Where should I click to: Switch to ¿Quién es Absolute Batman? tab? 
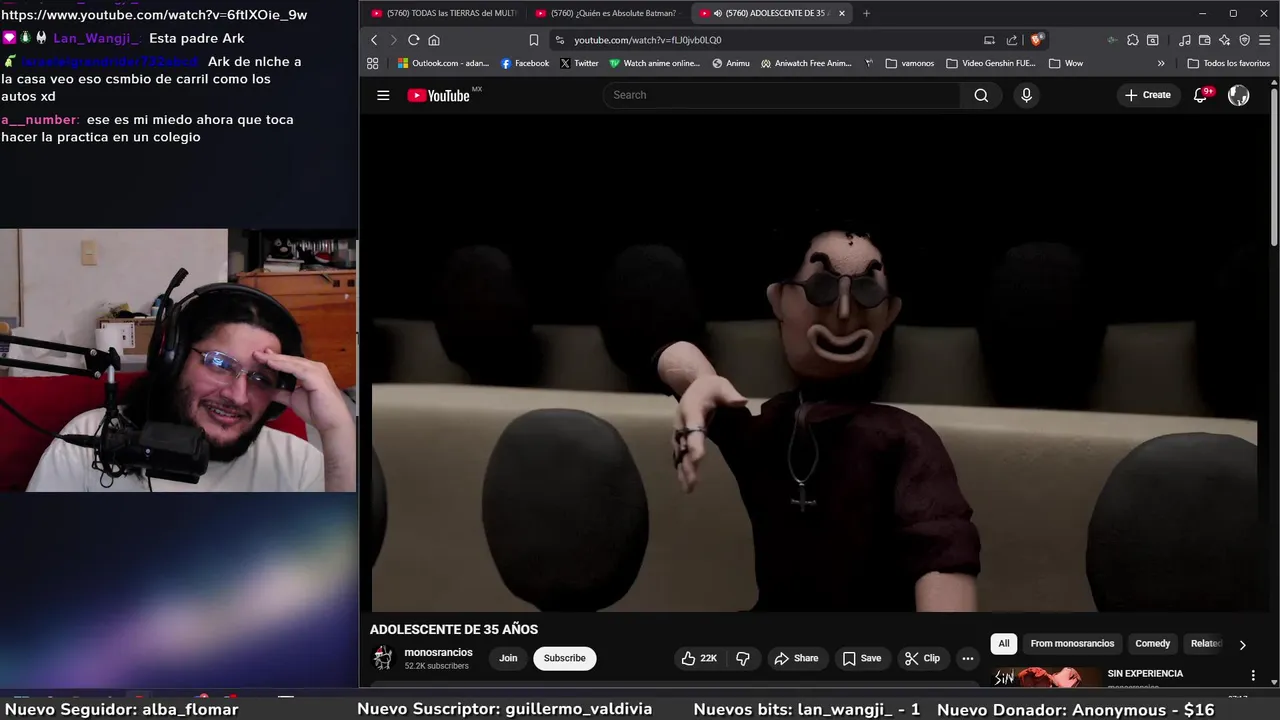click(606, 13)
